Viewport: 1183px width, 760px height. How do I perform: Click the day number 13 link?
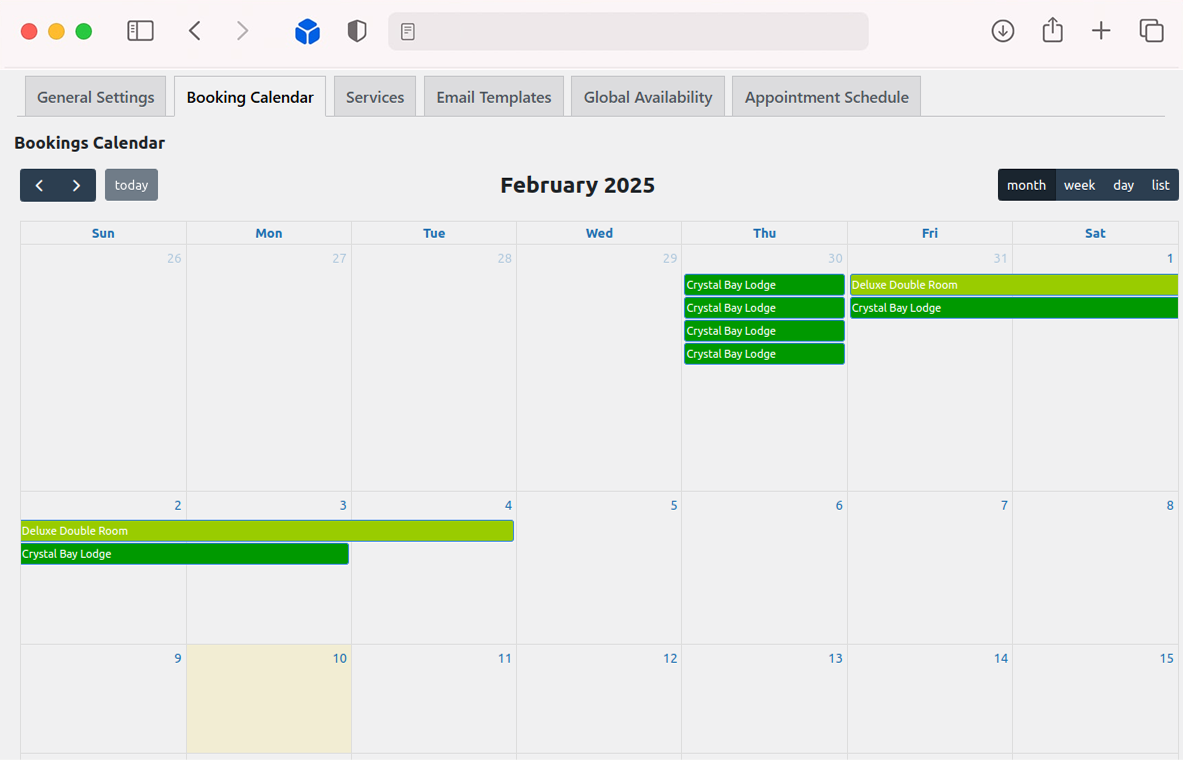click(x=835, y=658)
